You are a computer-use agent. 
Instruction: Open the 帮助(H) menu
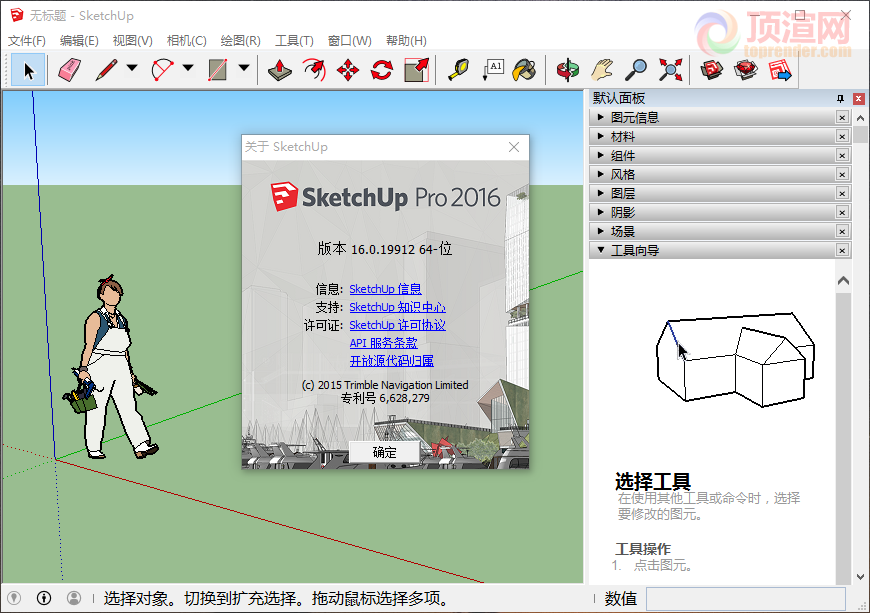point(406,40)
